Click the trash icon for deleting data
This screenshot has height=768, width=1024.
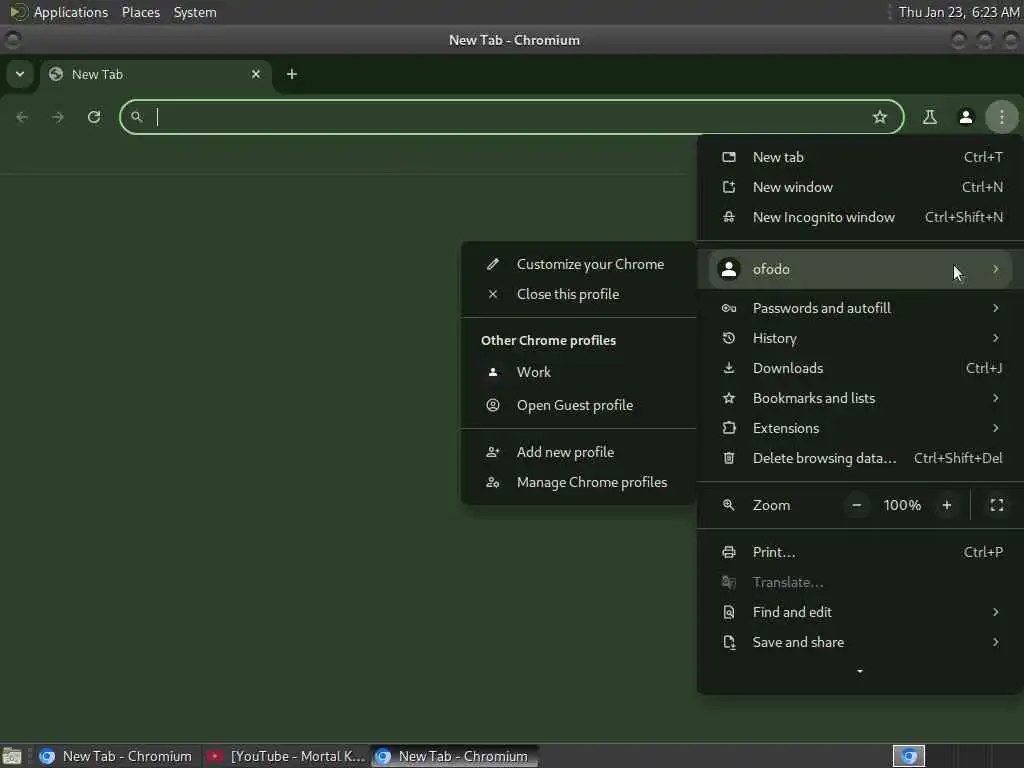click(729, 458)
